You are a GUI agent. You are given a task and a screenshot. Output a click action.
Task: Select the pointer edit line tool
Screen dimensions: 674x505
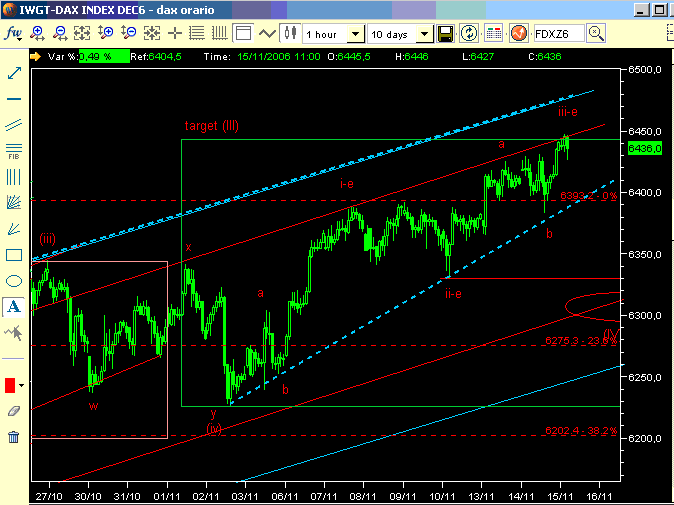(x=14, y=333)
